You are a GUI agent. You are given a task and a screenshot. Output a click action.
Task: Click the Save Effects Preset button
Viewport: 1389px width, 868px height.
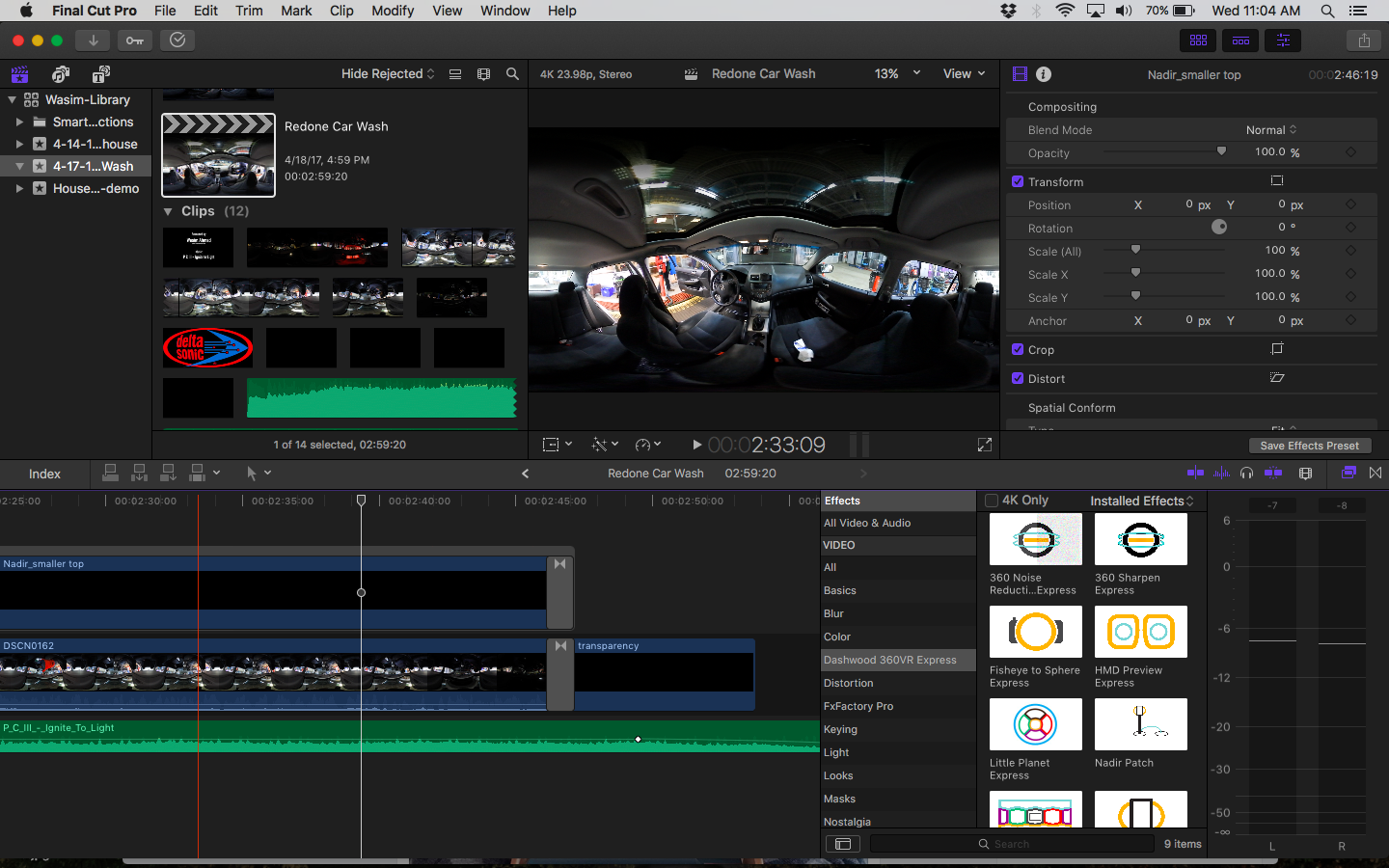1309,446
